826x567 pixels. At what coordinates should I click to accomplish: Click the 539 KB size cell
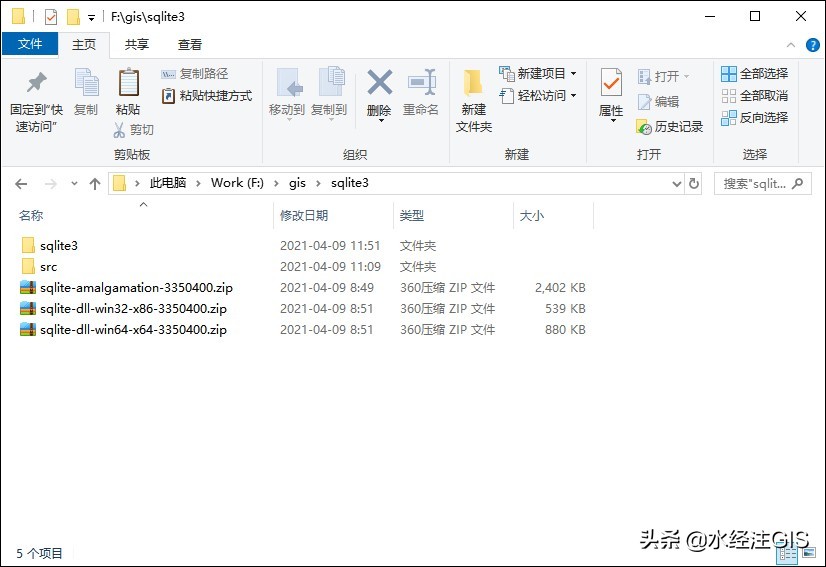coord(565,309)
